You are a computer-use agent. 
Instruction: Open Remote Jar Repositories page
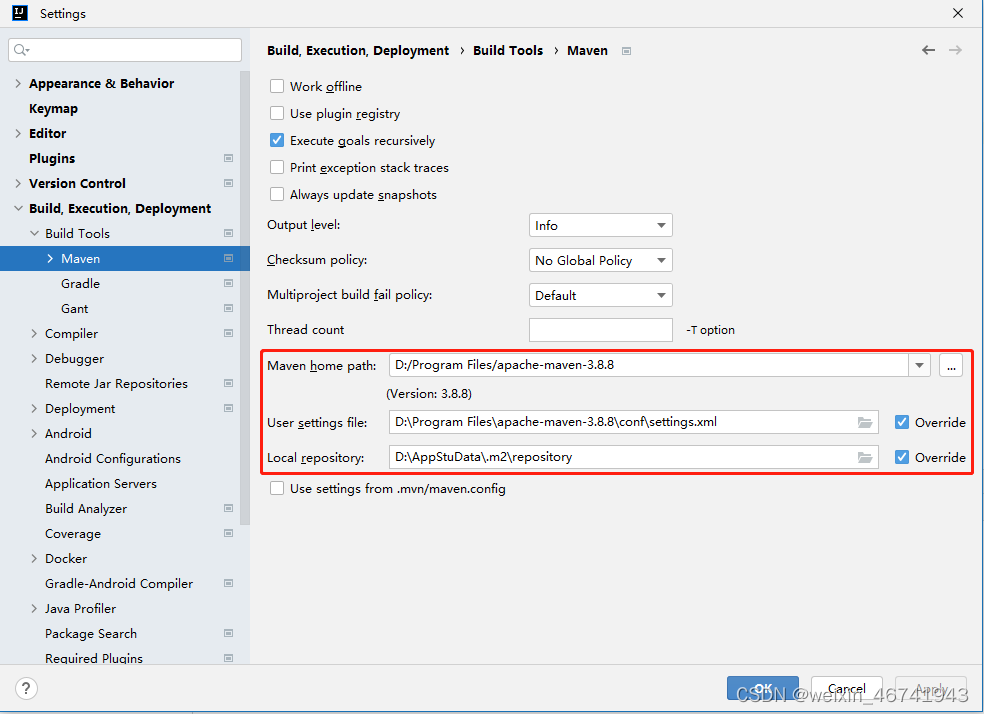(117, 383)
